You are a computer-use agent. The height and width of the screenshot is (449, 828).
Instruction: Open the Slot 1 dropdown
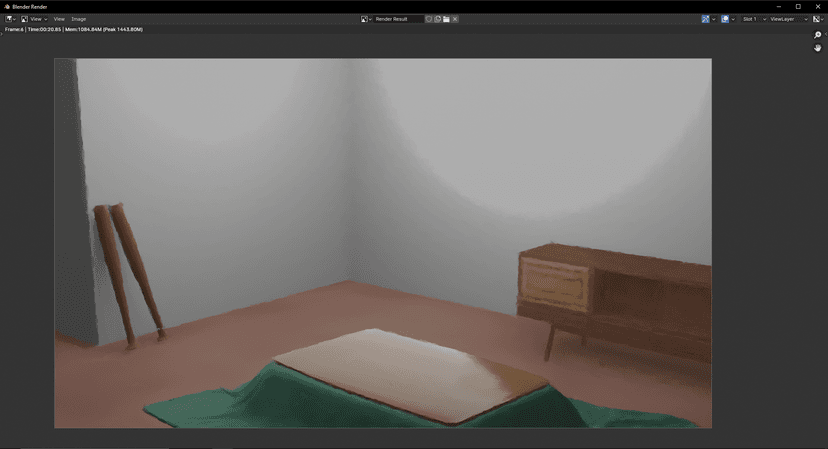click(x=753, y=19)
